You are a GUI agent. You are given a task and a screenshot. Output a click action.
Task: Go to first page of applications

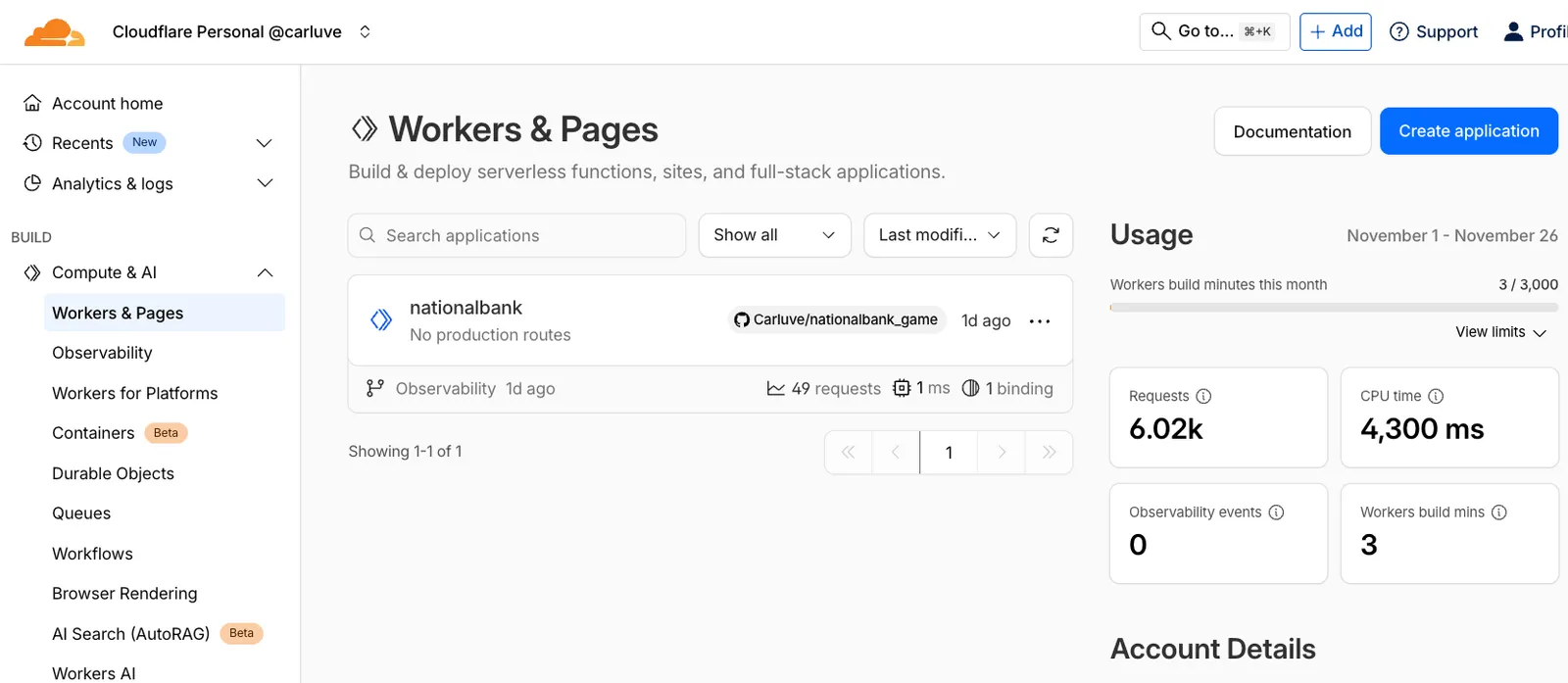(x=849, y=452)
